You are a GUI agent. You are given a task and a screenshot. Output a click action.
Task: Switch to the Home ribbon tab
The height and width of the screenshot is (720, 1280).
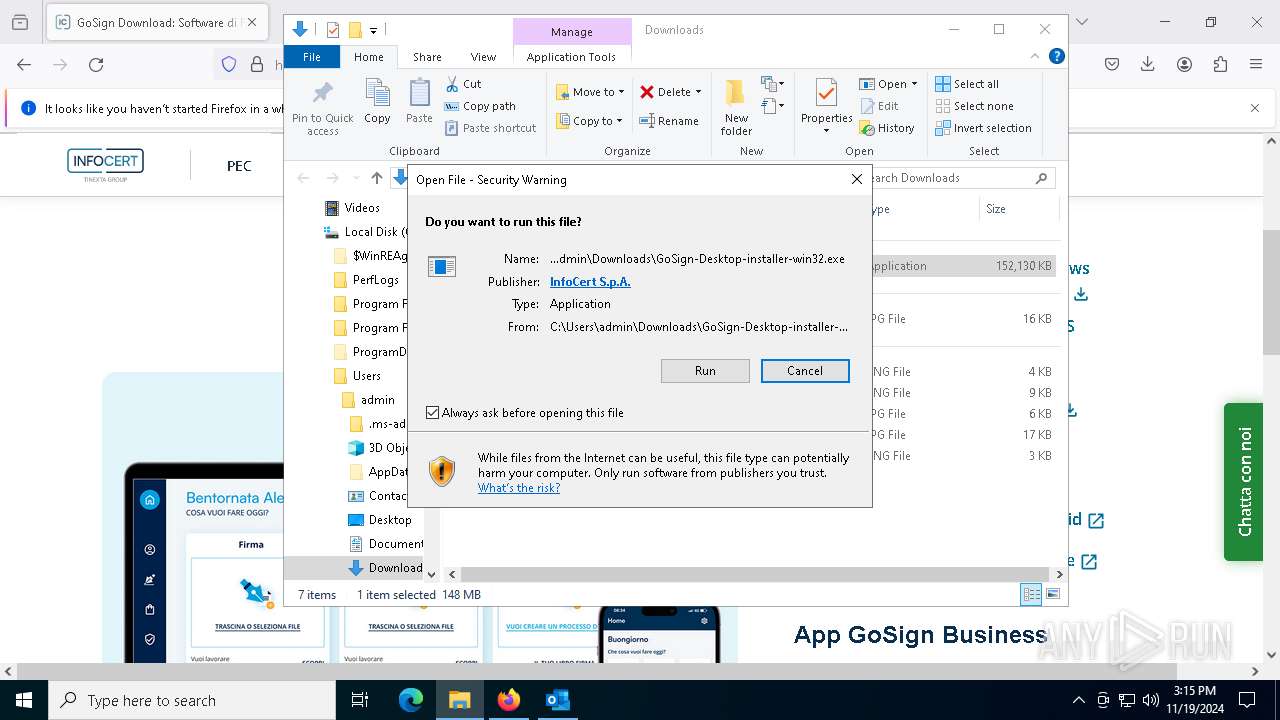coord(368,57)
